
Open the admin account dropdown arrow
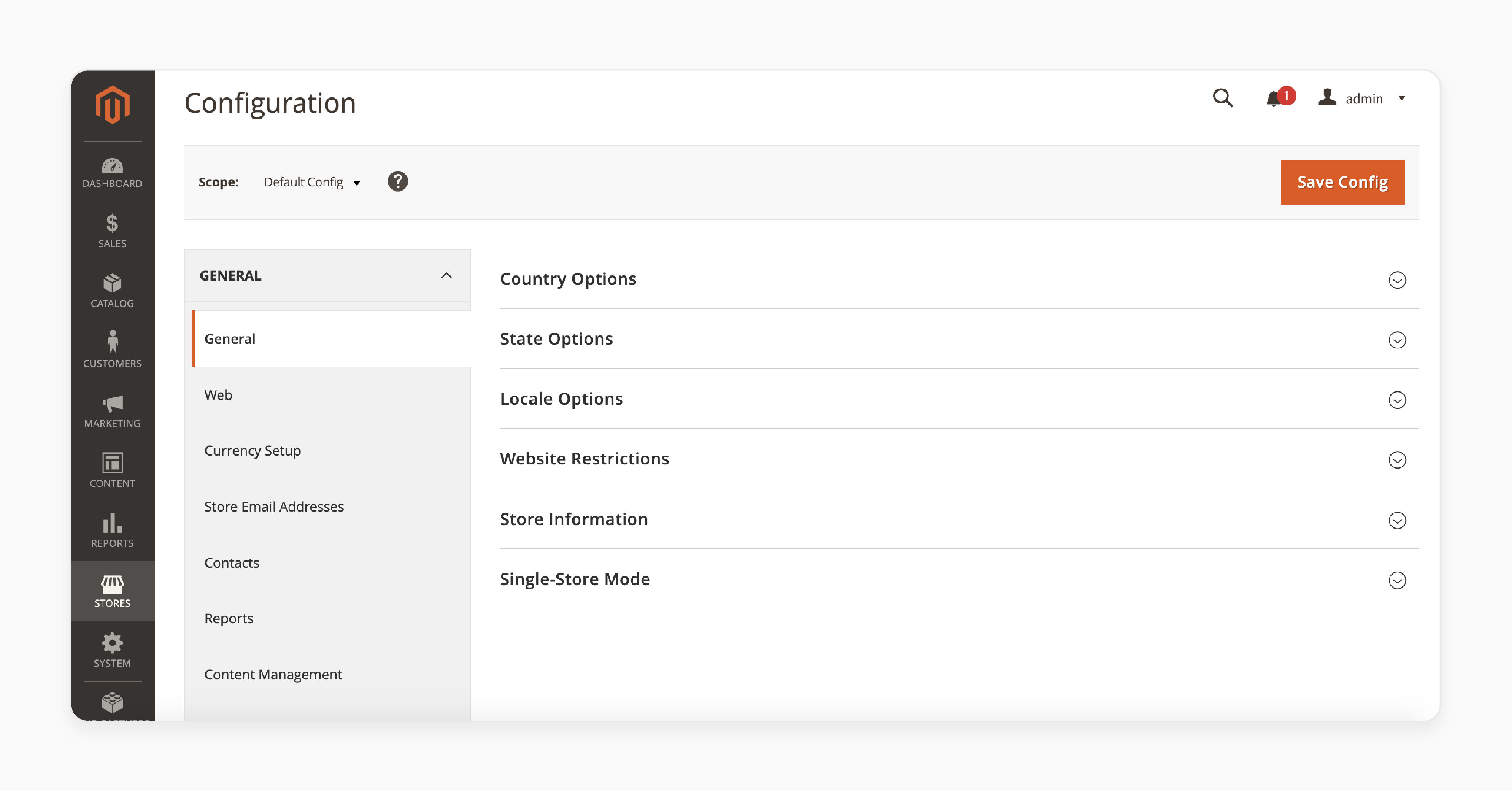(x=1402, y=98)
